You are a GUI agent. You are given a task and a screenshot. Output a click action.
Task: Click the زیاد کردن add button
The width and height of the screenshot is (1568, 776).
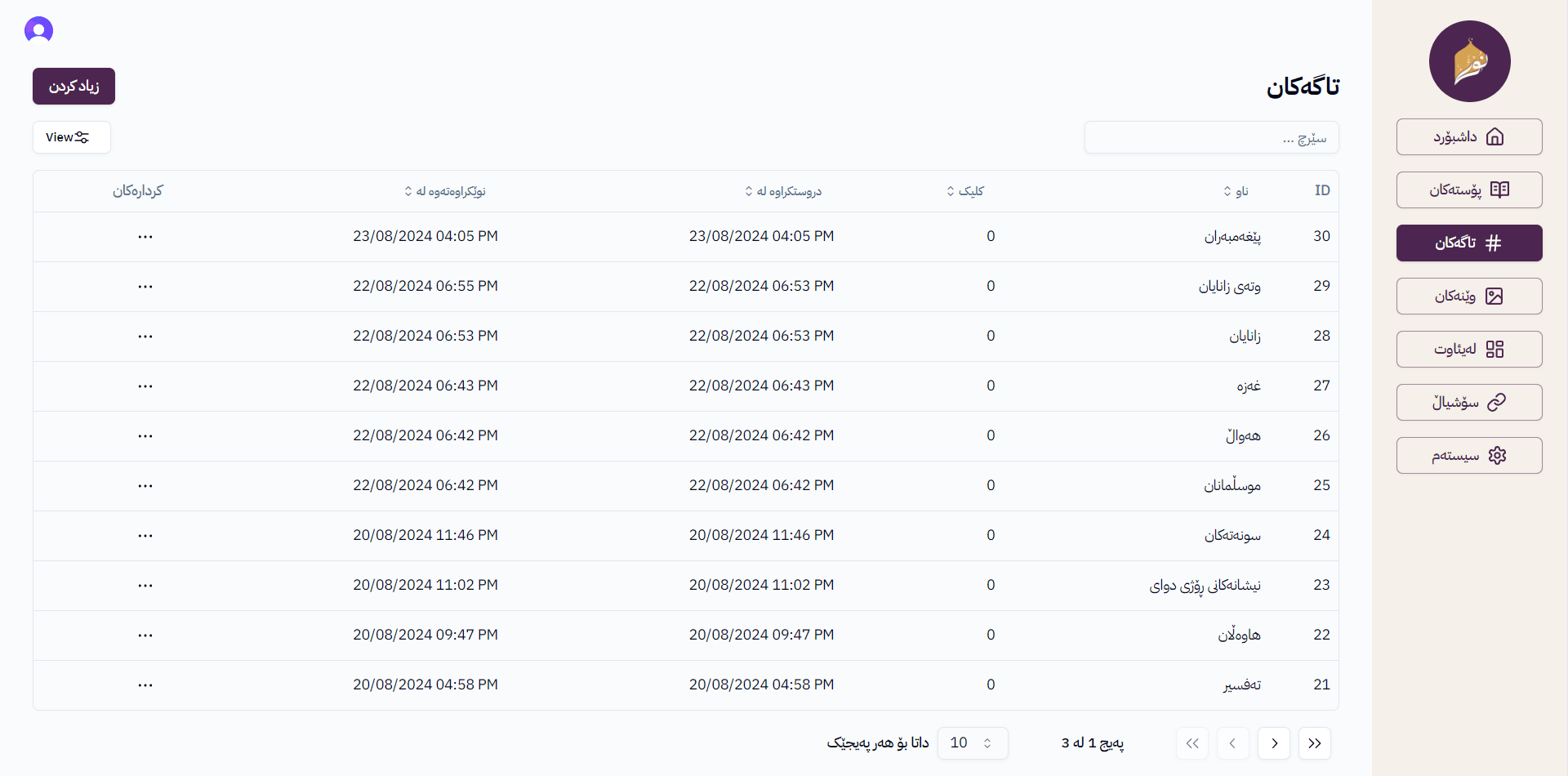pyautogui.click(x=73, y=87)
